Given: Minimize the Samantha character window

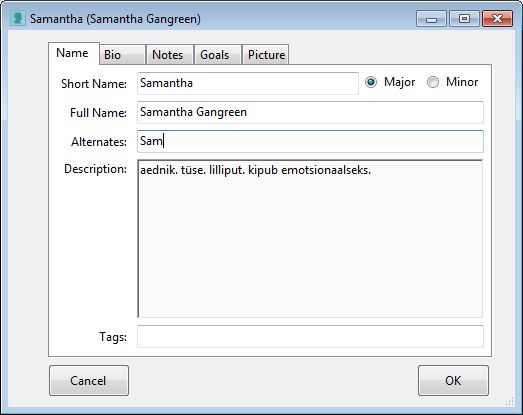Looking at the screenshot, I should 431,19.
